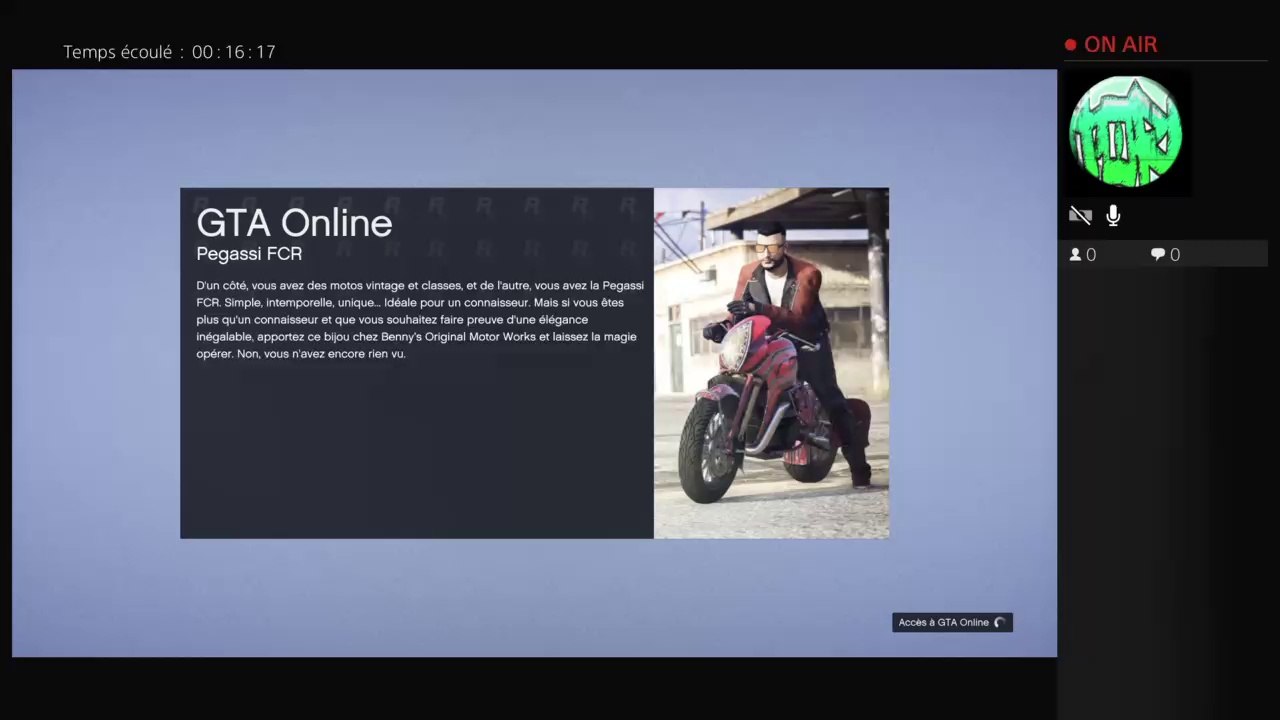Screen dimensions: 1280x720
Task: Click the Pegassi FCR motorcycle image
Action: tap(771, 363)
